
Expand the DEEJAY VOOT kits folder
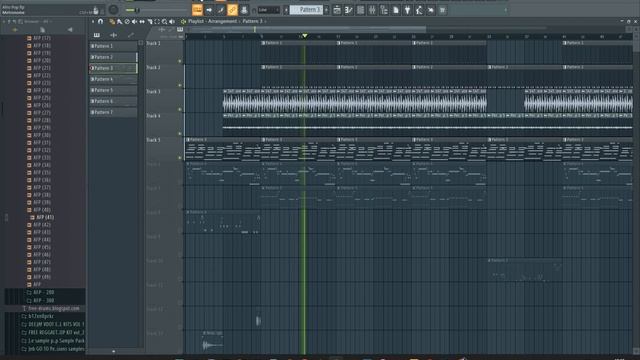(x=53, y=324)
